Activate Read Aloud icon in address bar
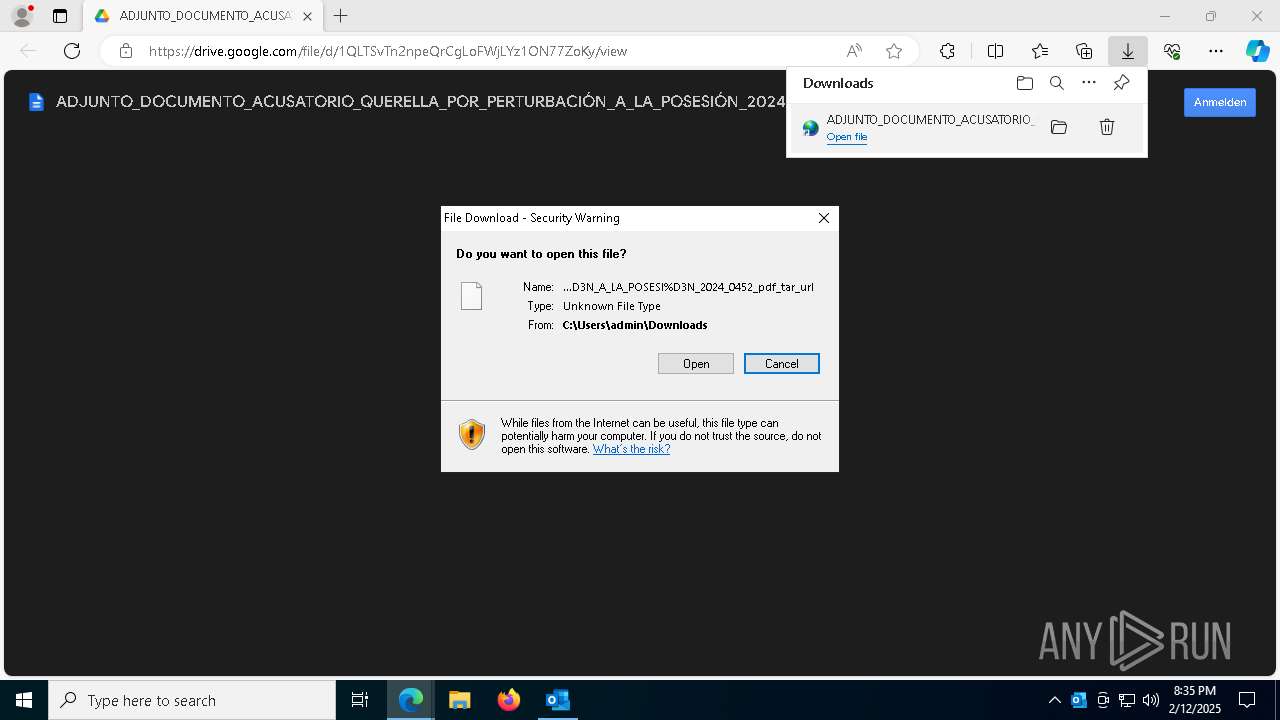The image size is (1280, 720). 854,51
